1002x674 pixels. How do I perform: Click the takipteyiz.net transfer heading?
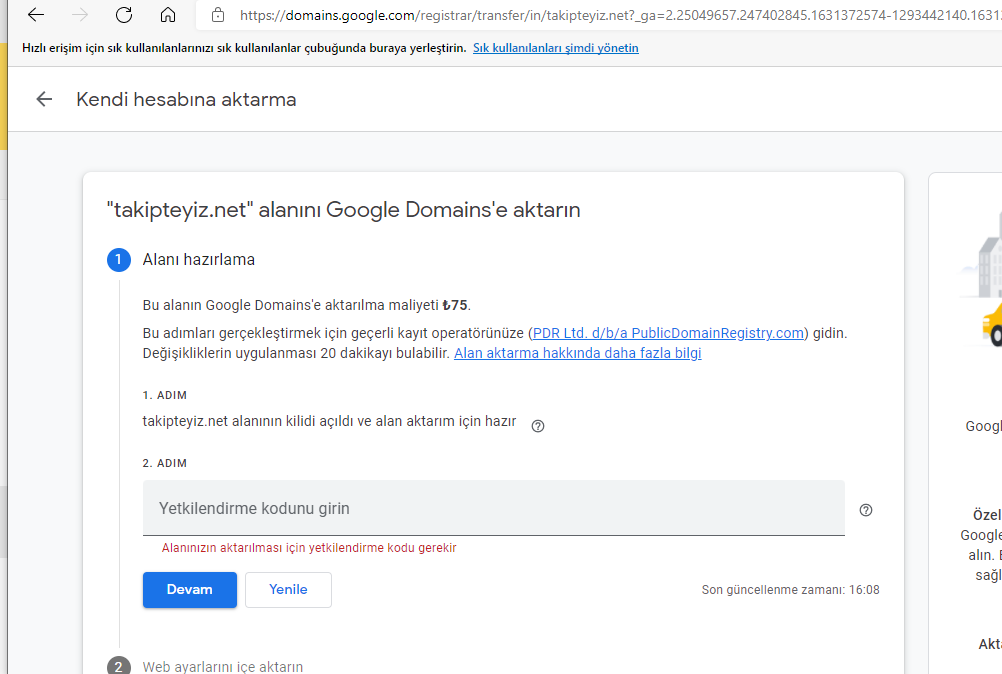[x=343, y=210]
